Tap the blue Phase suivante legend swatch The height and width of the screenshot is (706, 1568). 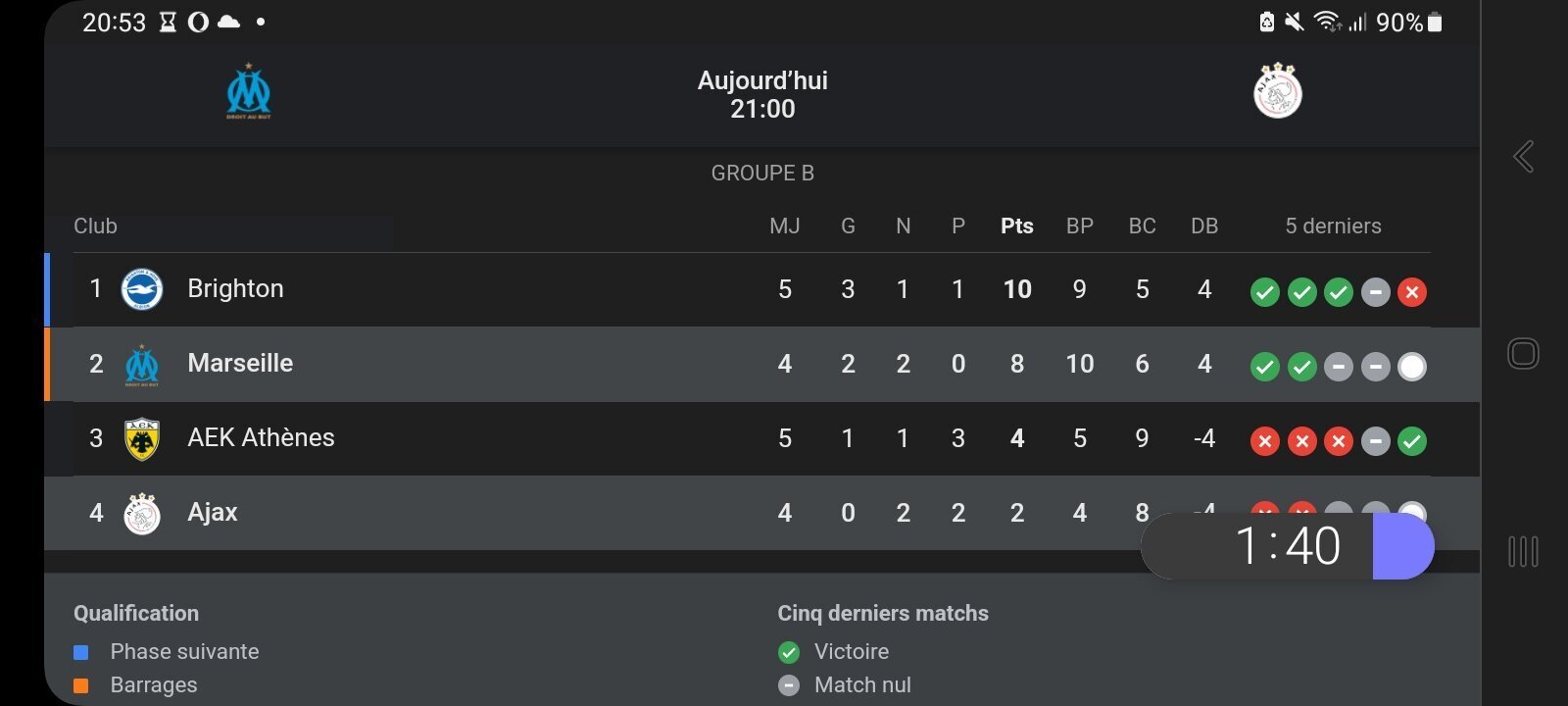point(81,652)
